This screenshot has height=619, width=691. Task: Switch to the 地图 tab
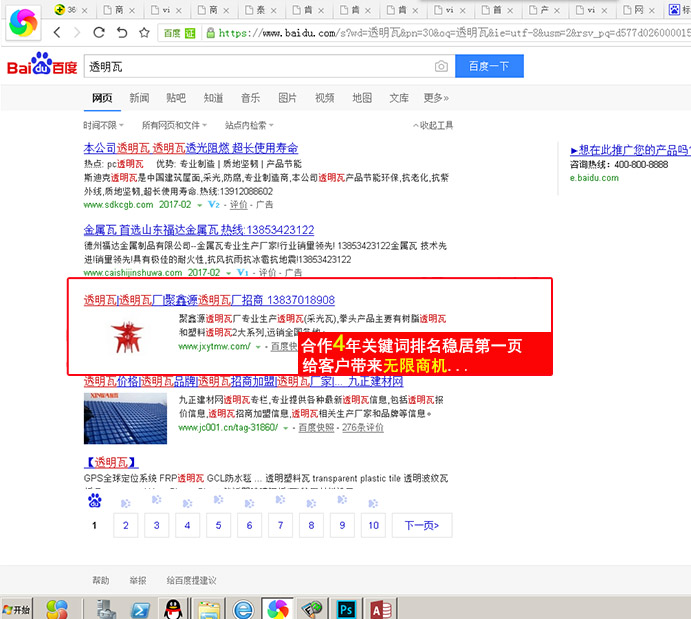[362, 98]
